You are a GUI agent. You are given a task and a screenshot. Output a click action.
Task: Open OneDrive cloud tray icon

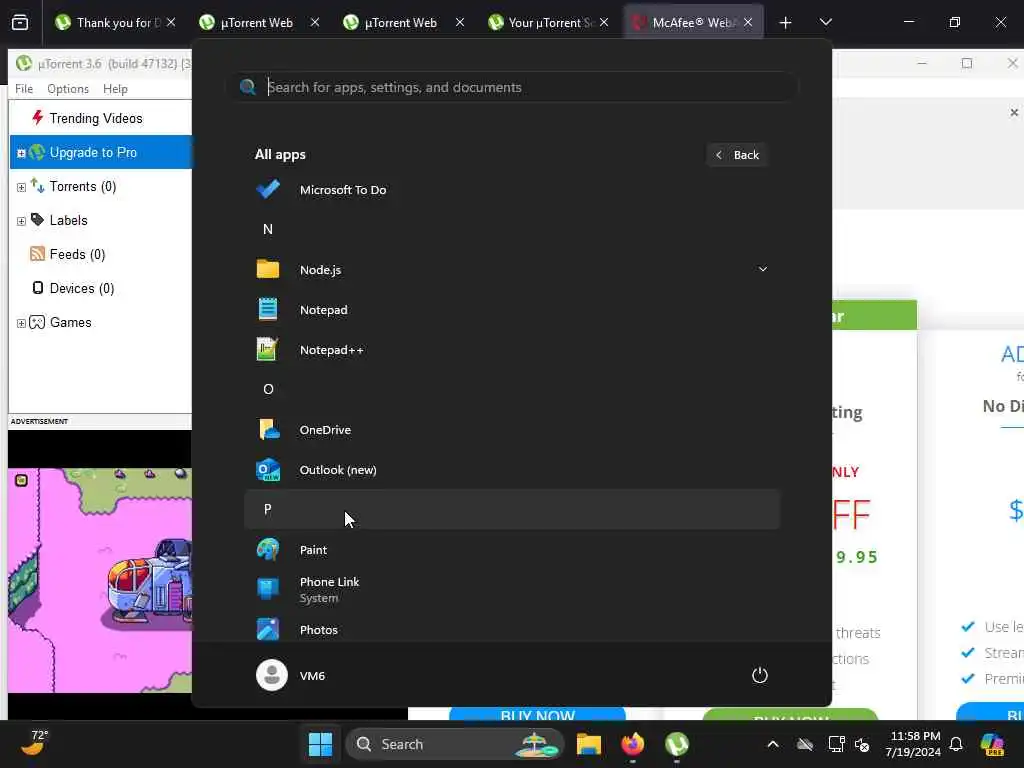[x=805, y=744]
